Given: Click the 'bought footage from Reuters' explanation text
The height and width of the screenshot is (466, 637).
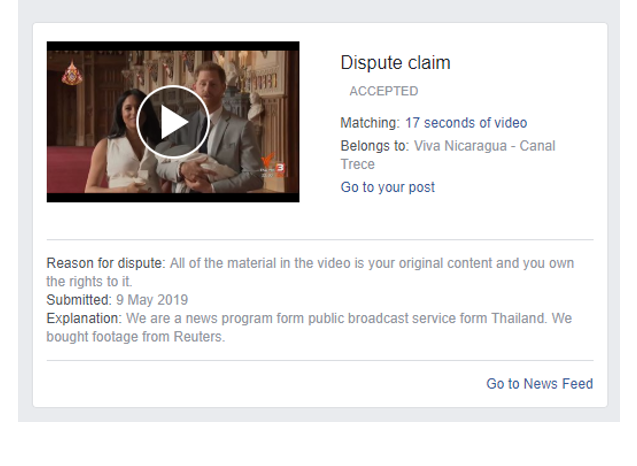Looking at the screenshot, I should [x=136, y=337].
